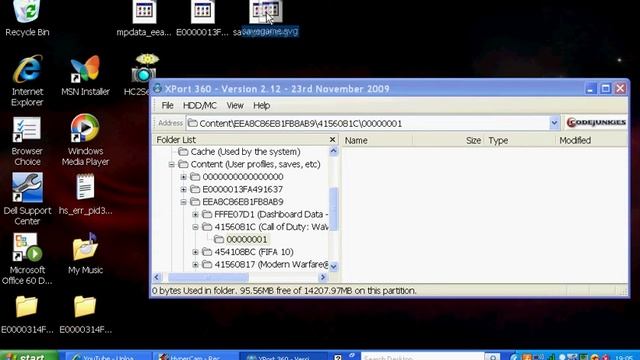Collapse the 4156081C (Call of Duty) node
The image size is (640, 360).
195,227
